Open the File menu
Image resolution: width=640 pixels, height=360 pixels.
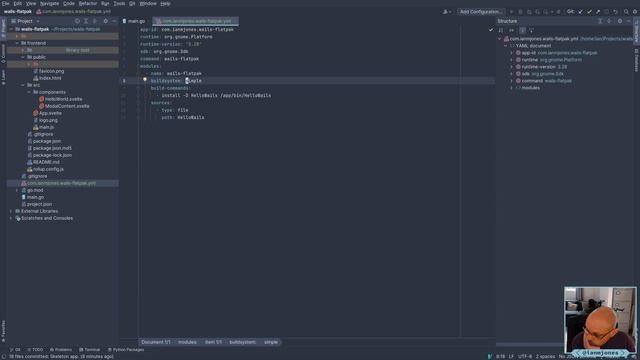pos(5,3)
